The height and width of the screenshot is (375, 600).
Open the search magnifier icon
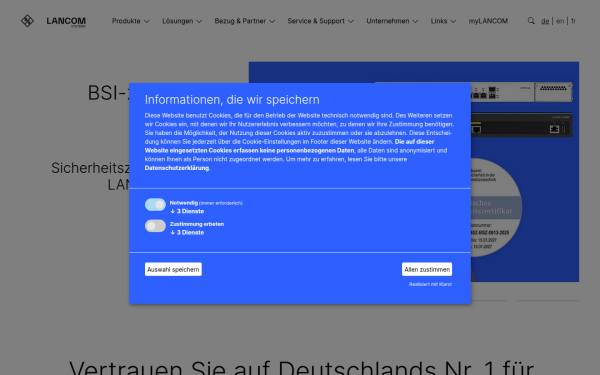point(531,21)
